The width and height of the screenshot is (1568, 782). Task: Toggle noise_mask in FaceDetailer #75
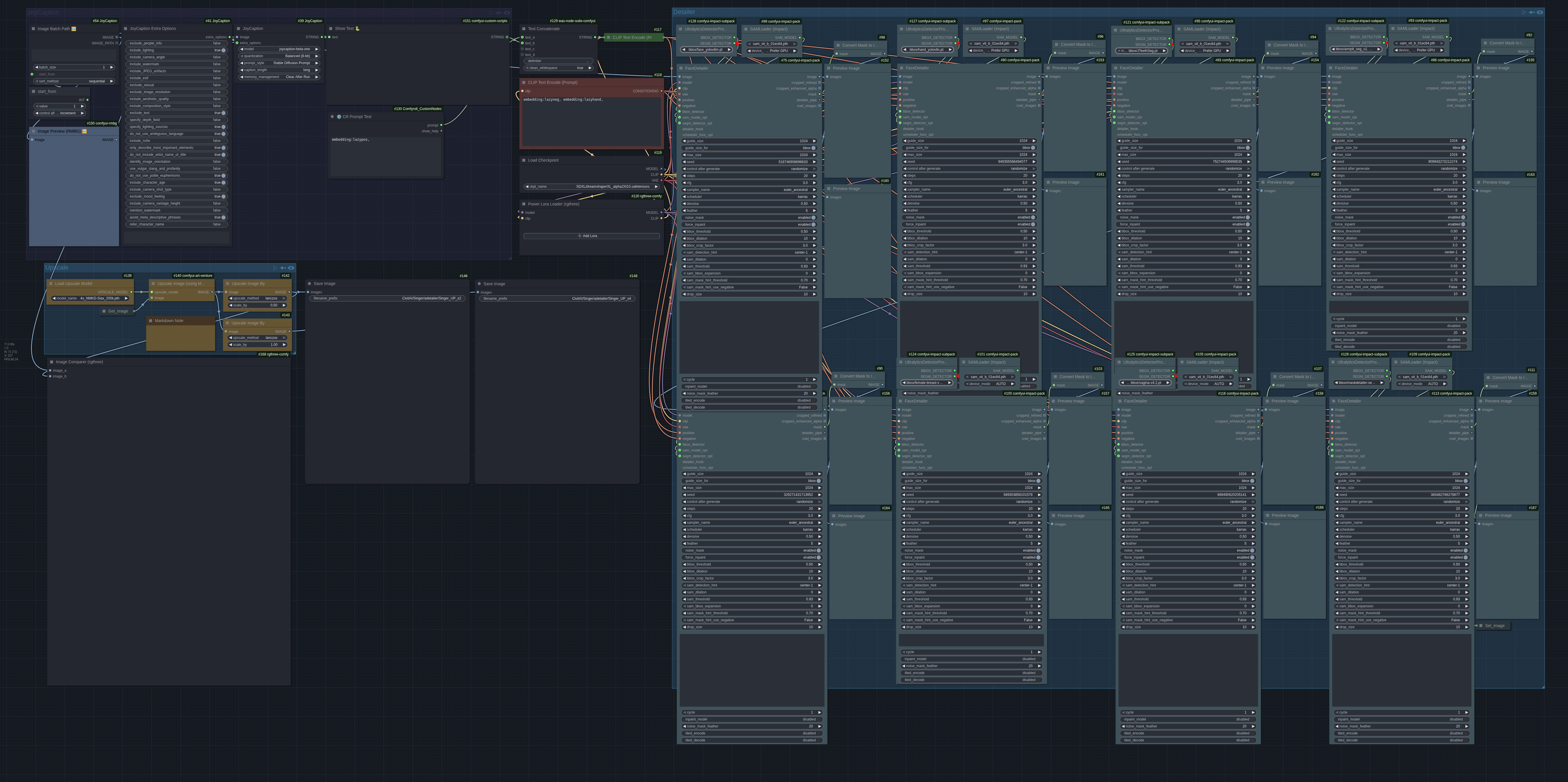click(x=749, y=217)
